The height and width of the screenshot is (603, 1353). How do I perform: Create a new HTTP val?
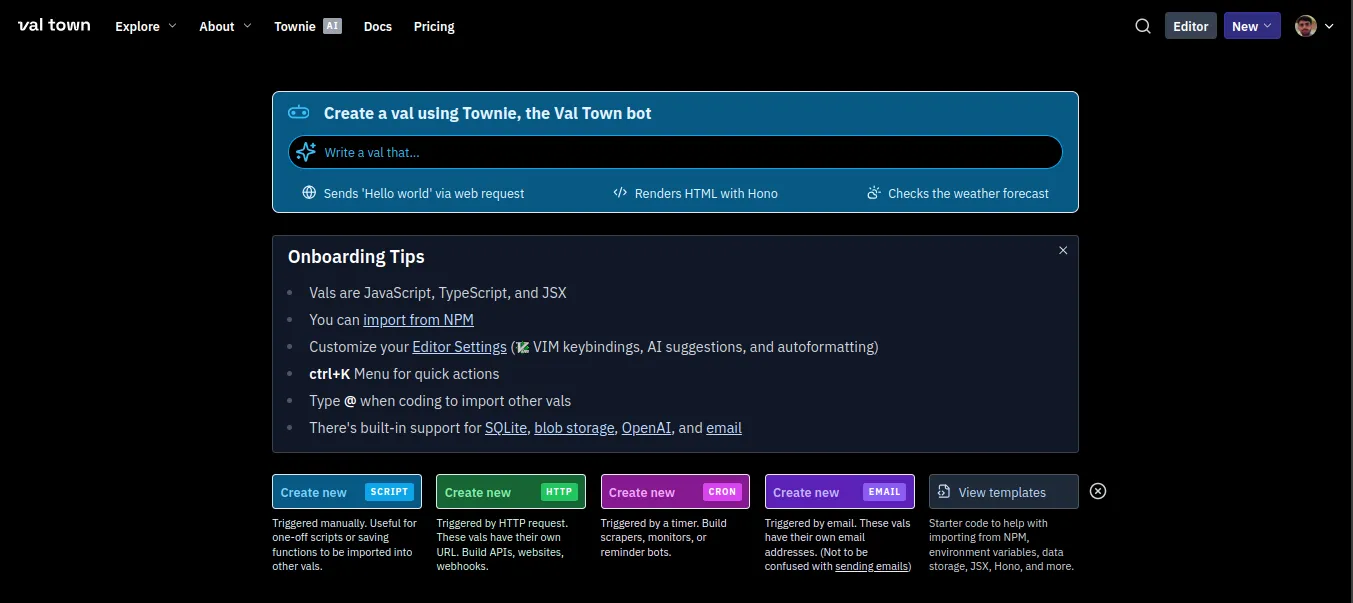click(x=511, y=492)
